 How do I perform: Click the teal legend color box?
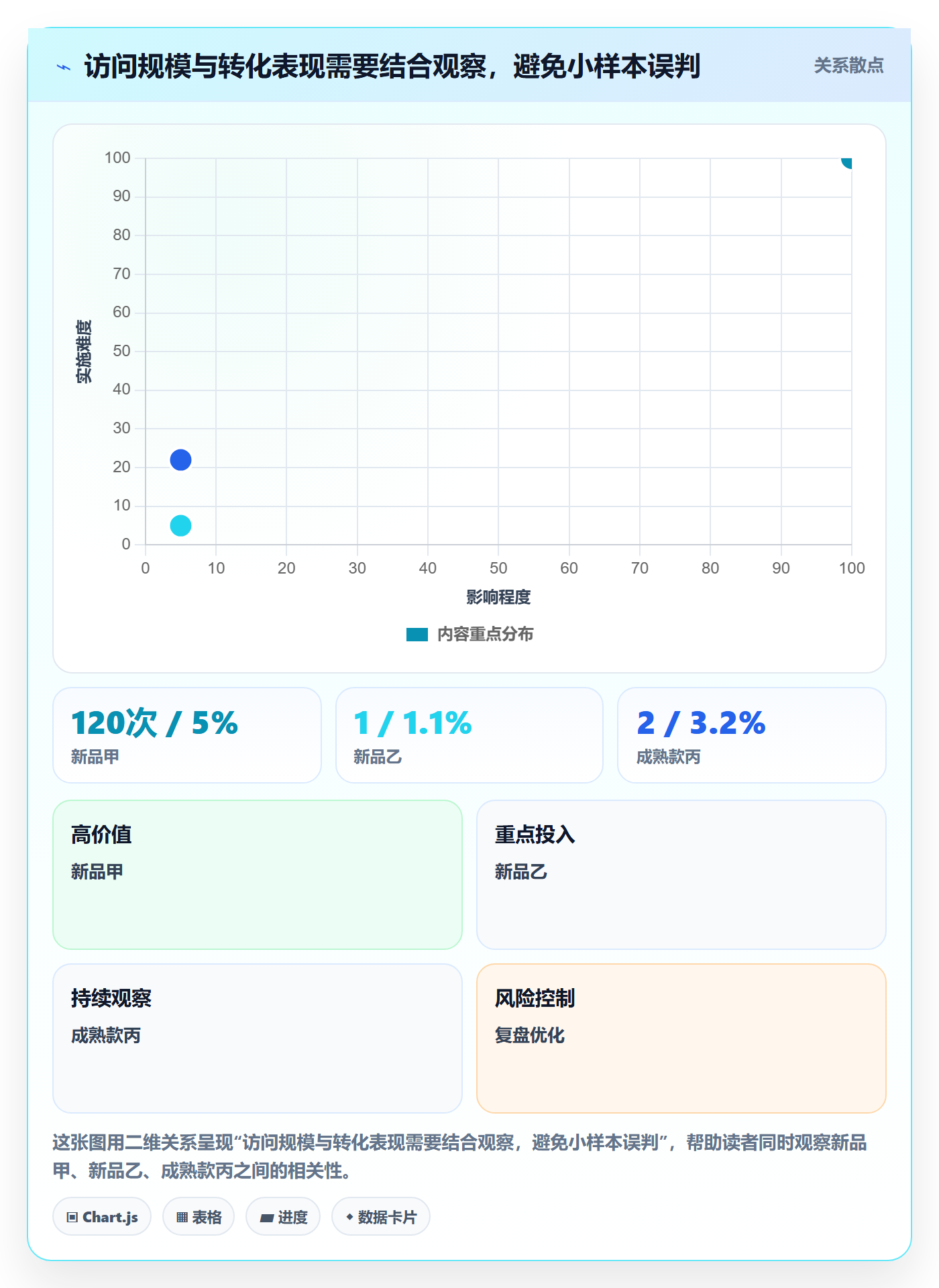[417, 635]
